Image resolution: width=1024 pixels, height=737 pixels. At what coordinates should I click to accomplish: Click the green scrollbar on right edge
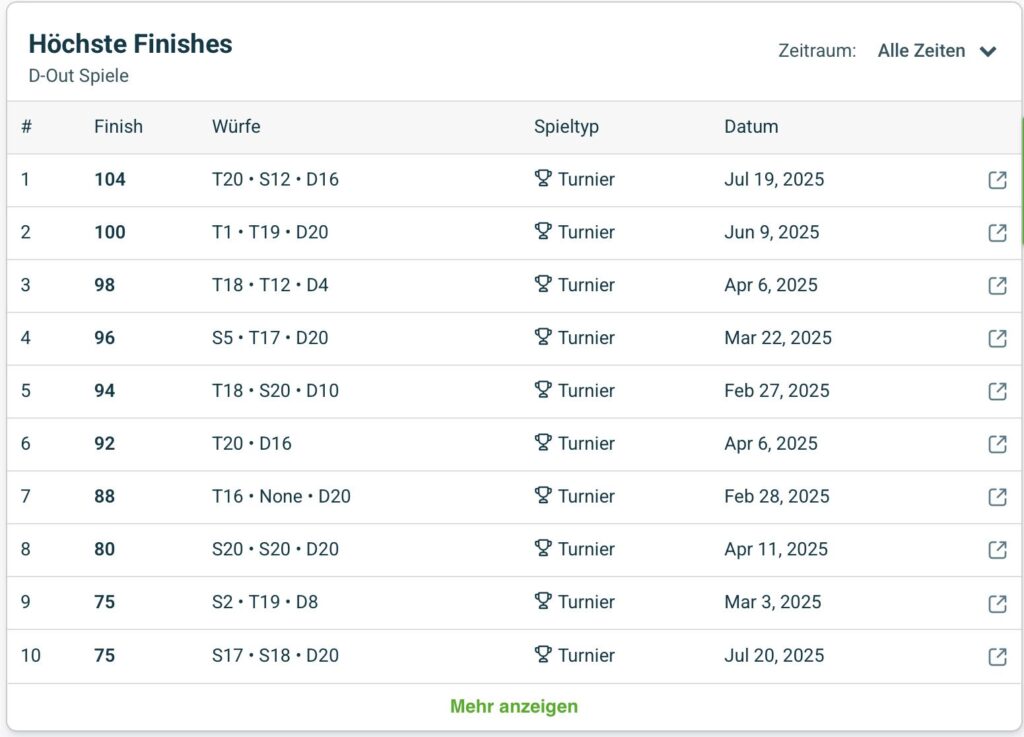1021,180
